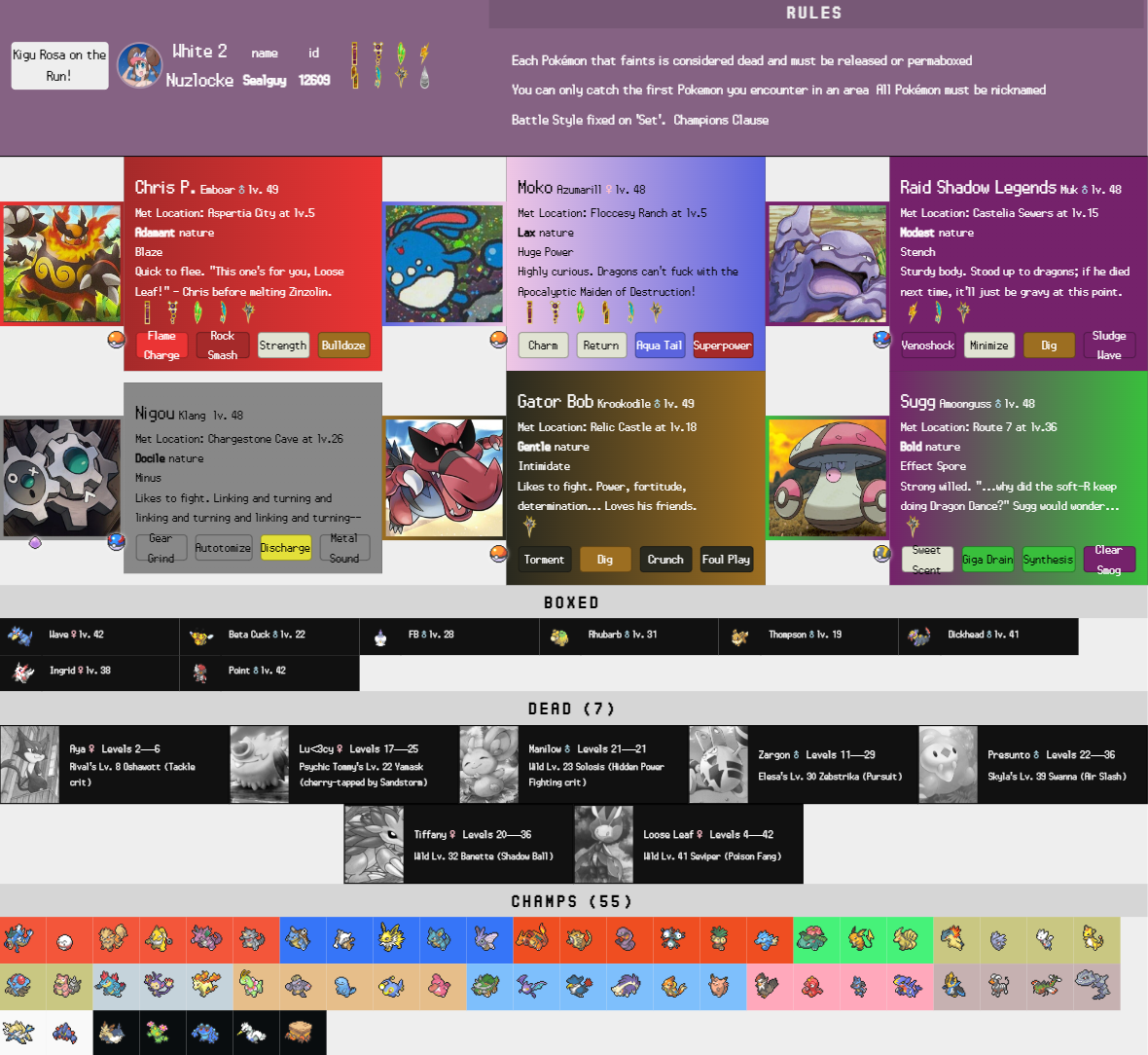Choose the Superpower move
Screen dimensions: 1148x1055
(x=722, y=346)
